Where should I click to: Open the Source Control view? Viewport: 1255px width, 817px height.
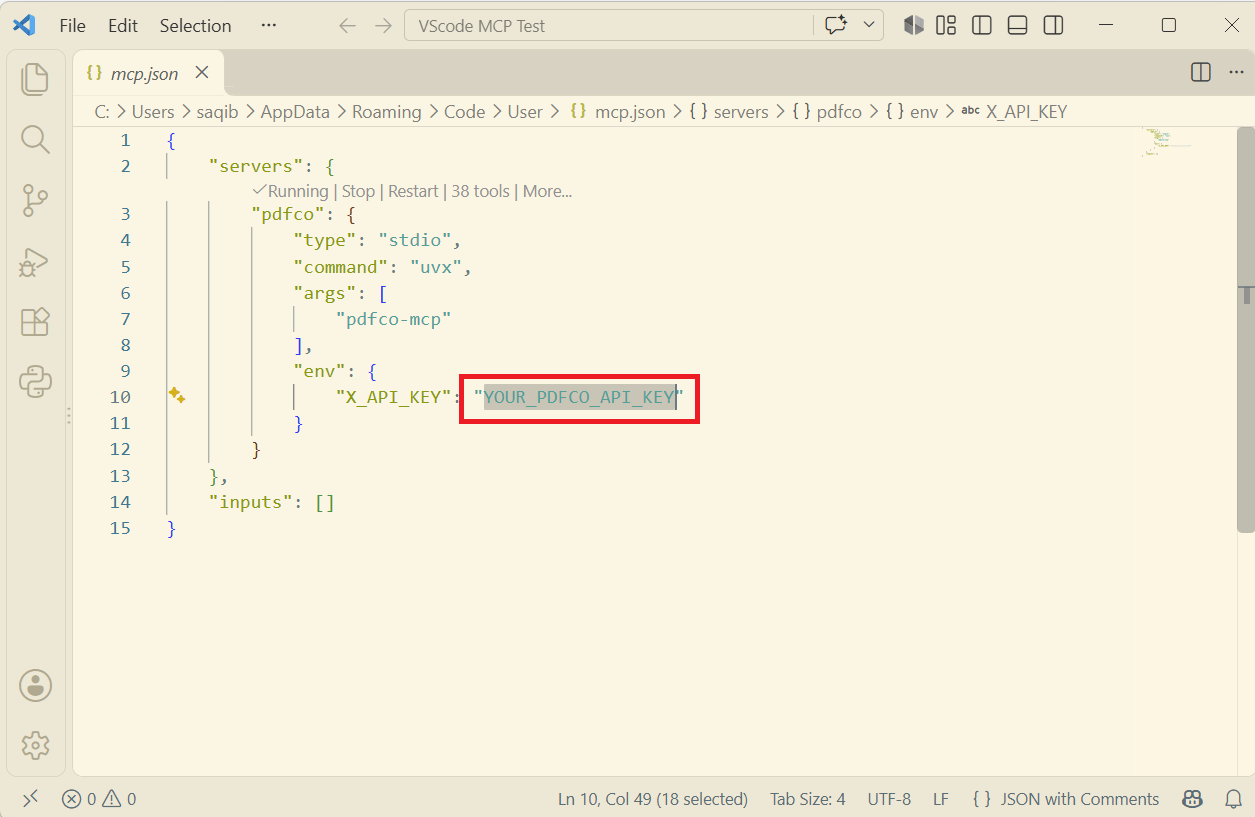(35, 200)
